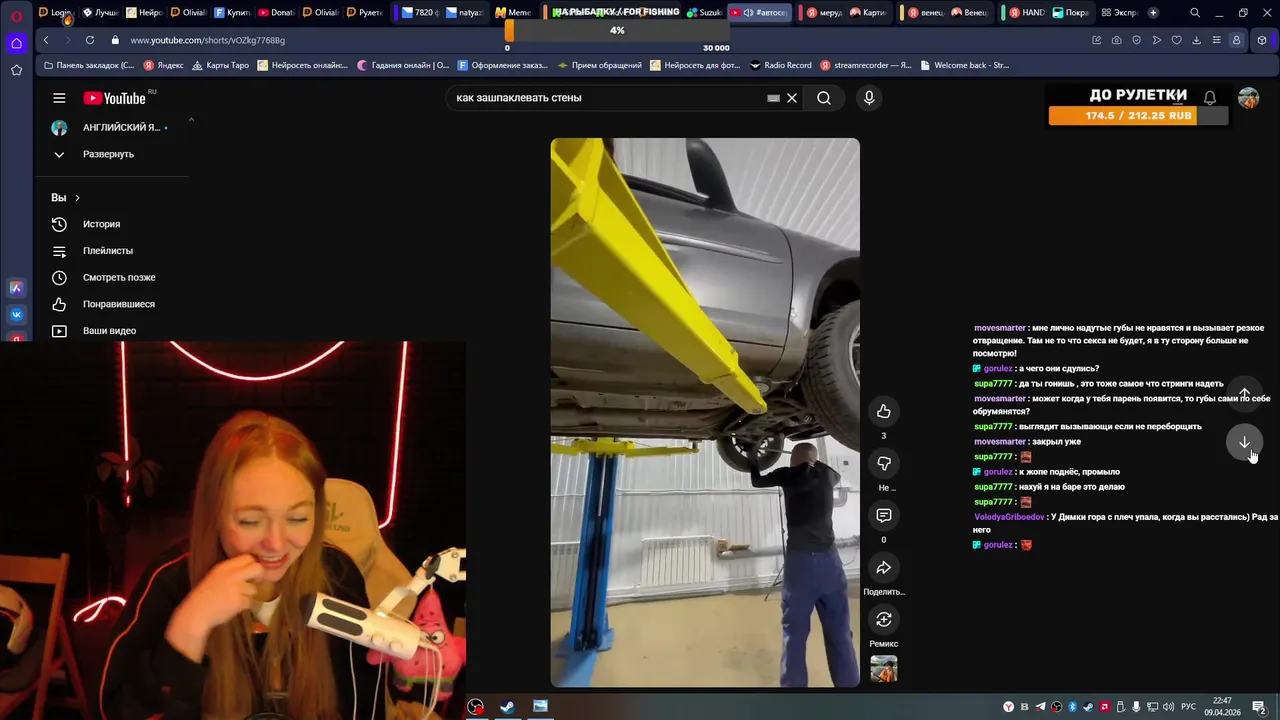The height and width of the screenshot is (720, 1280).
Task: Switch to the Экспре tab
Action: point(1118,13)
